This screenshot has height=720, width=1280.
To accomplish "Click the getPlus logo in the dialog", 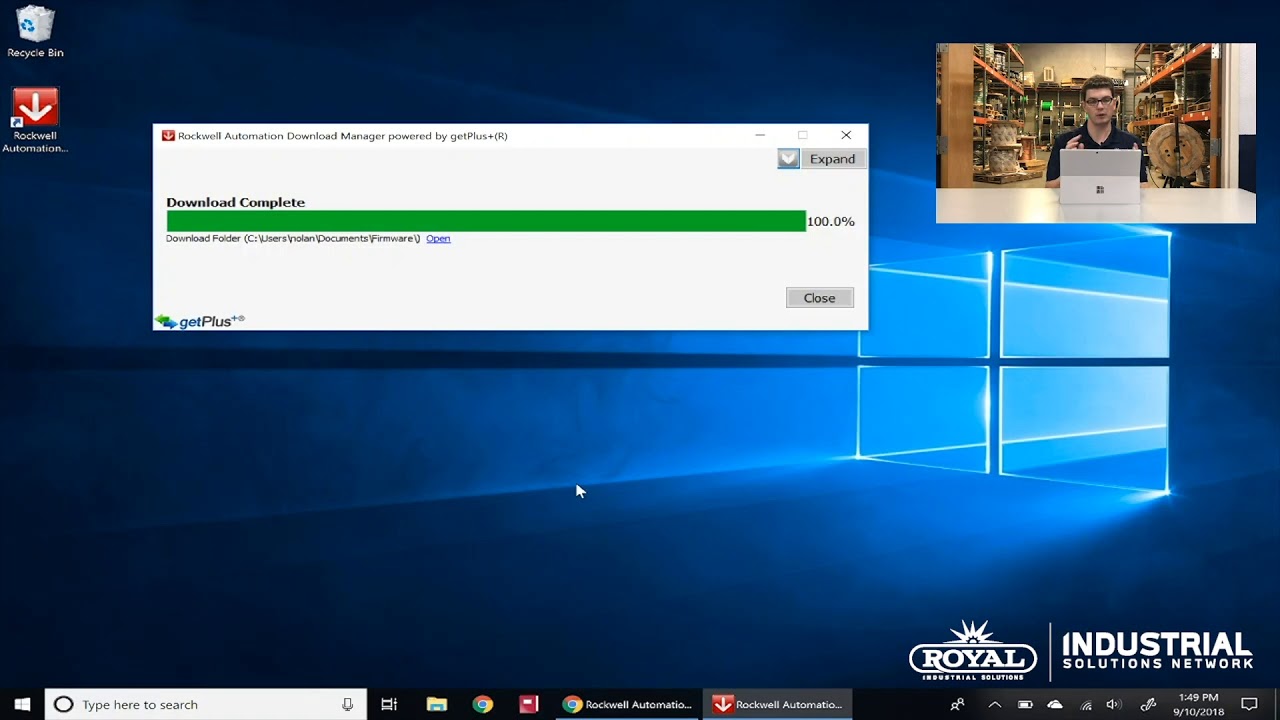I will [200, 321].
